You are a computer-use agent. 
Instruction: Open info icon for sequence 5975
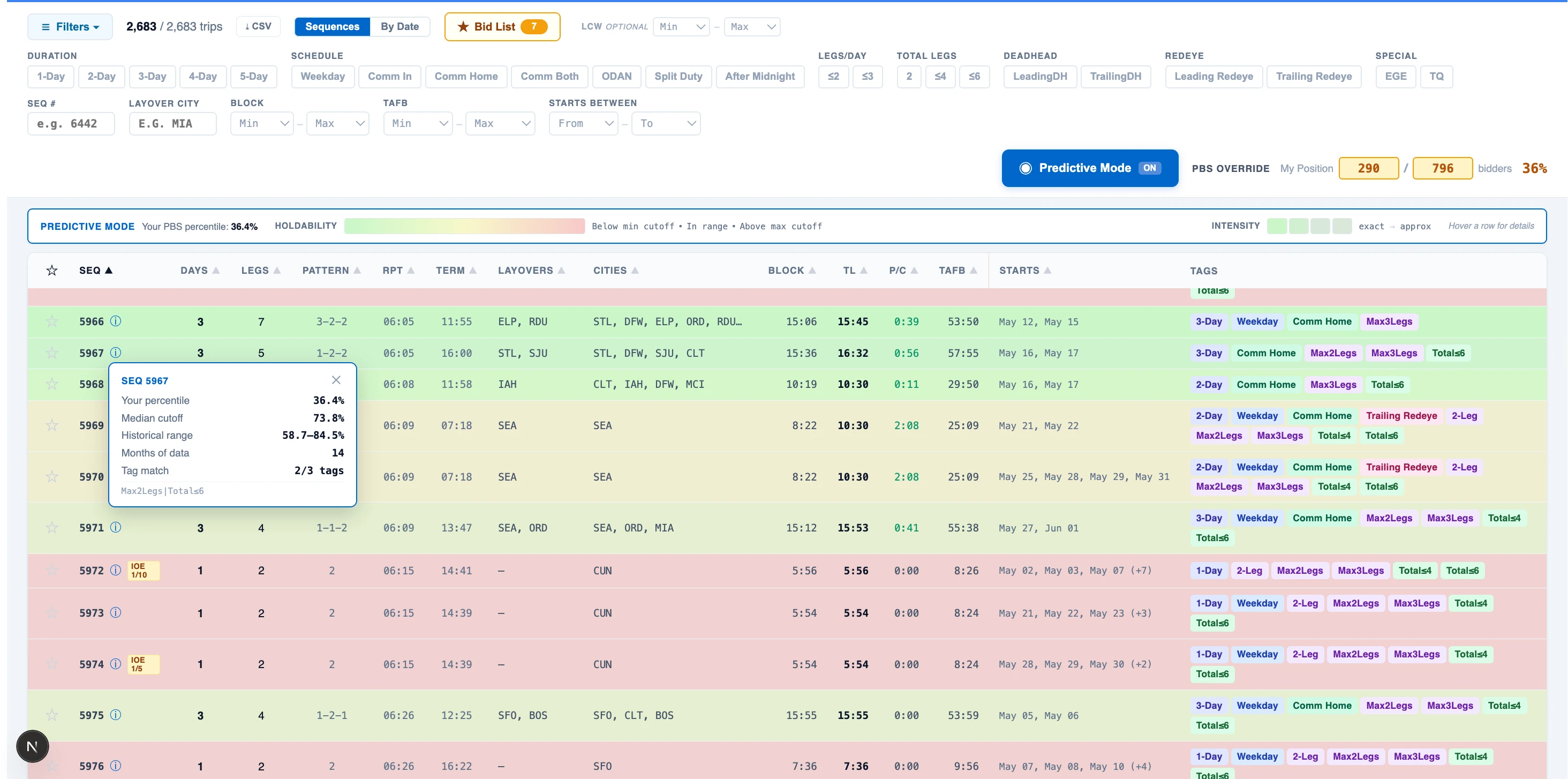(x=116, y=715)
